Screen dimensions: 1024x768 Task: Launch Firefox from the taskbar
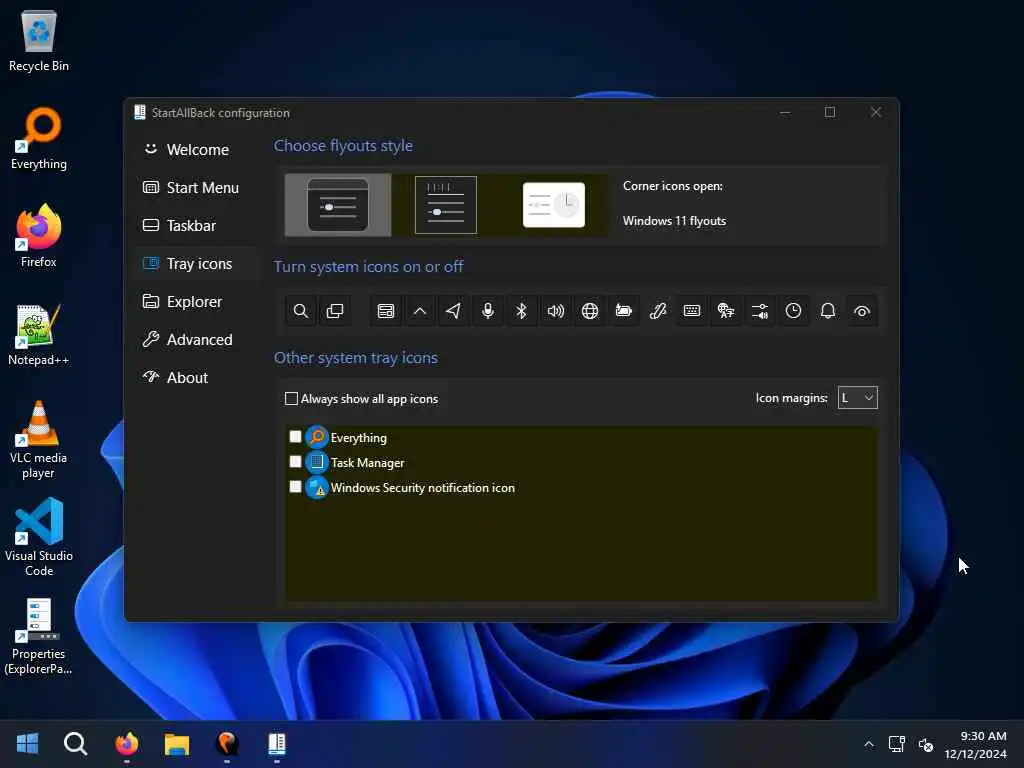point(127,744)
